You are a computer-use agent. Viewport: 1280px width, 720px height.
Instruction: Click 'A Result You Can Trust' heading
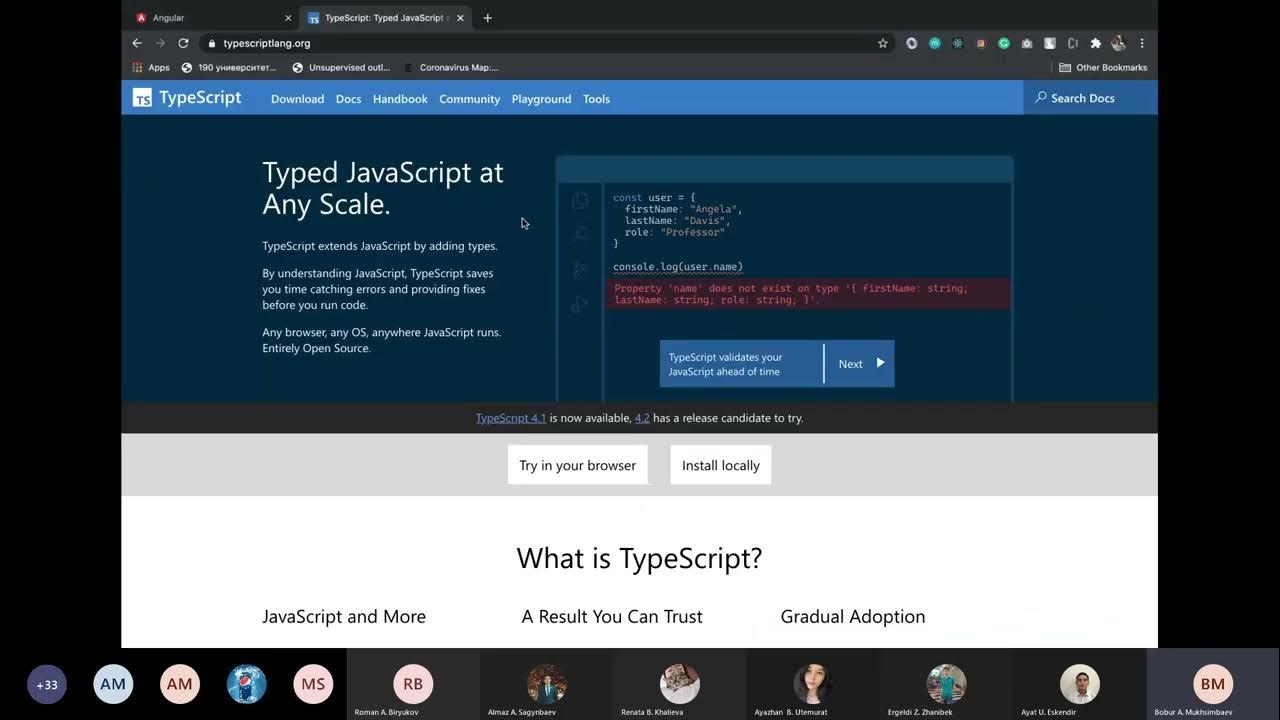coord(612,617)
